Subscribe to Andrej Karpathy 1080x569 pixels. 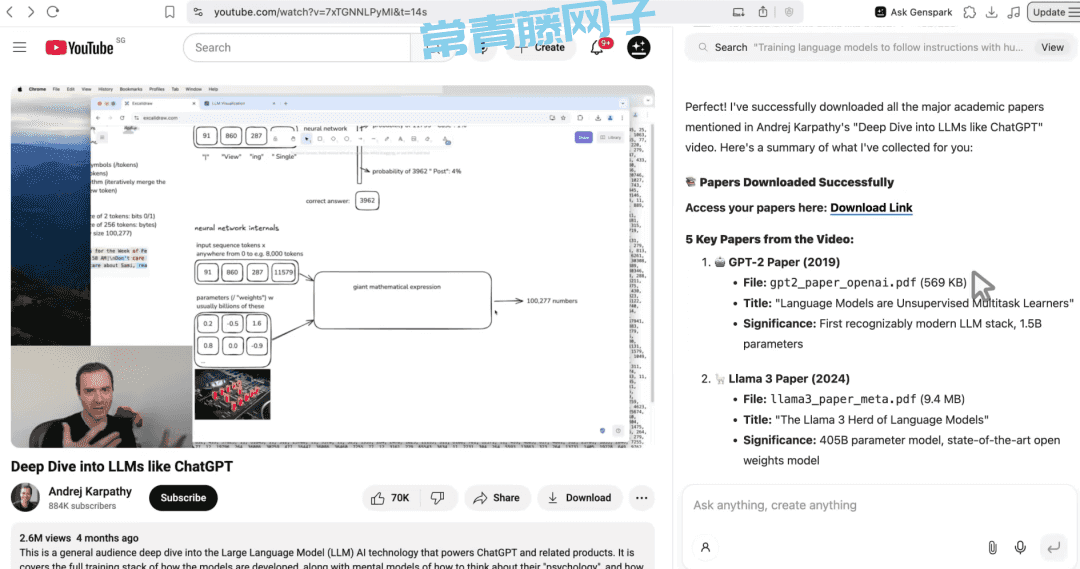(x=183, y=497)
